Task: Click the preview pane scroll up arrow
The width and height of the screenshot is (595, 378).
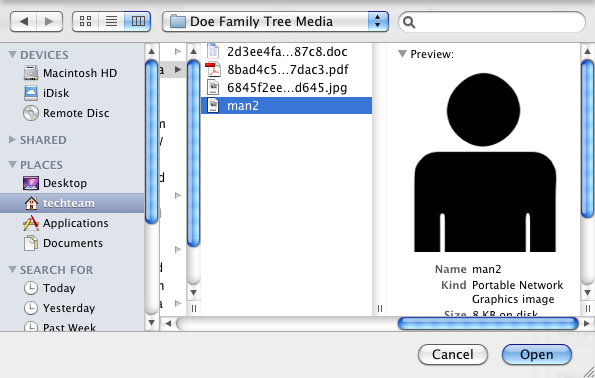Action: (587, 51)
